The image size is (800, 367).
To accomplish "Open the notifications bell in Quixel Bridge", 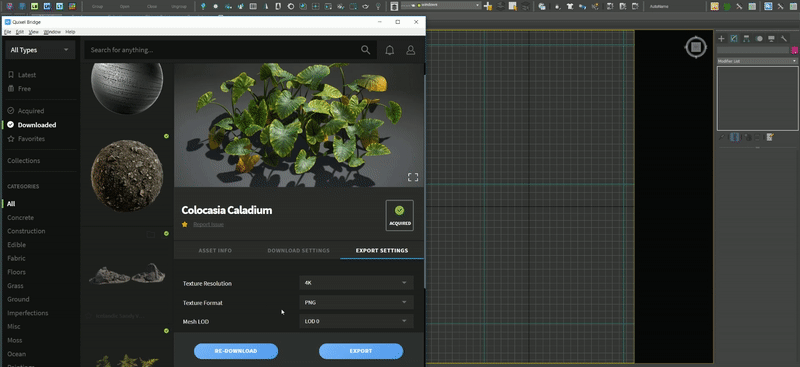I will click(x=389, y=50).
